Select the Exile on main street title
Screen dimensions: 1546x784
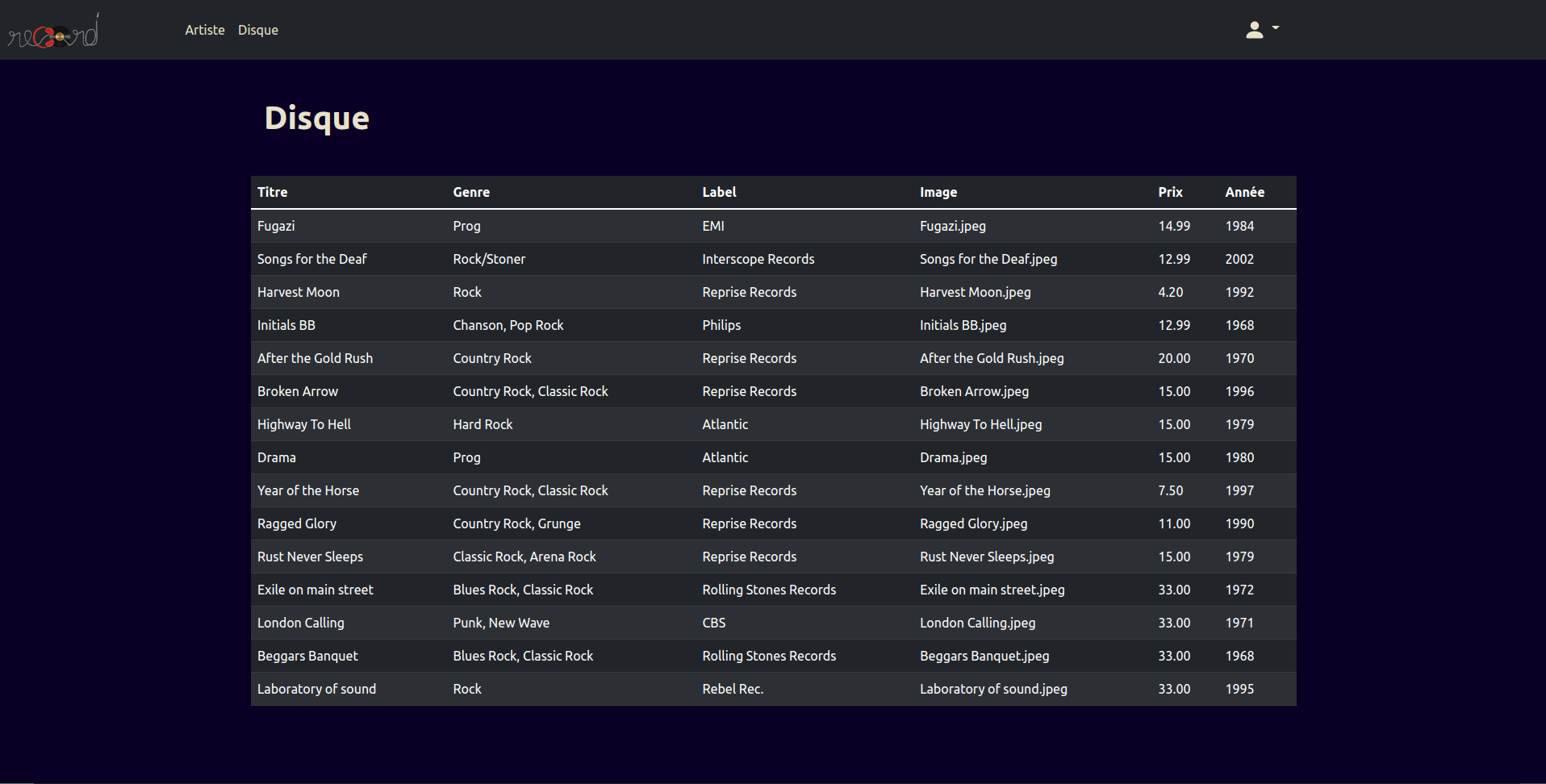coord(315,590)
